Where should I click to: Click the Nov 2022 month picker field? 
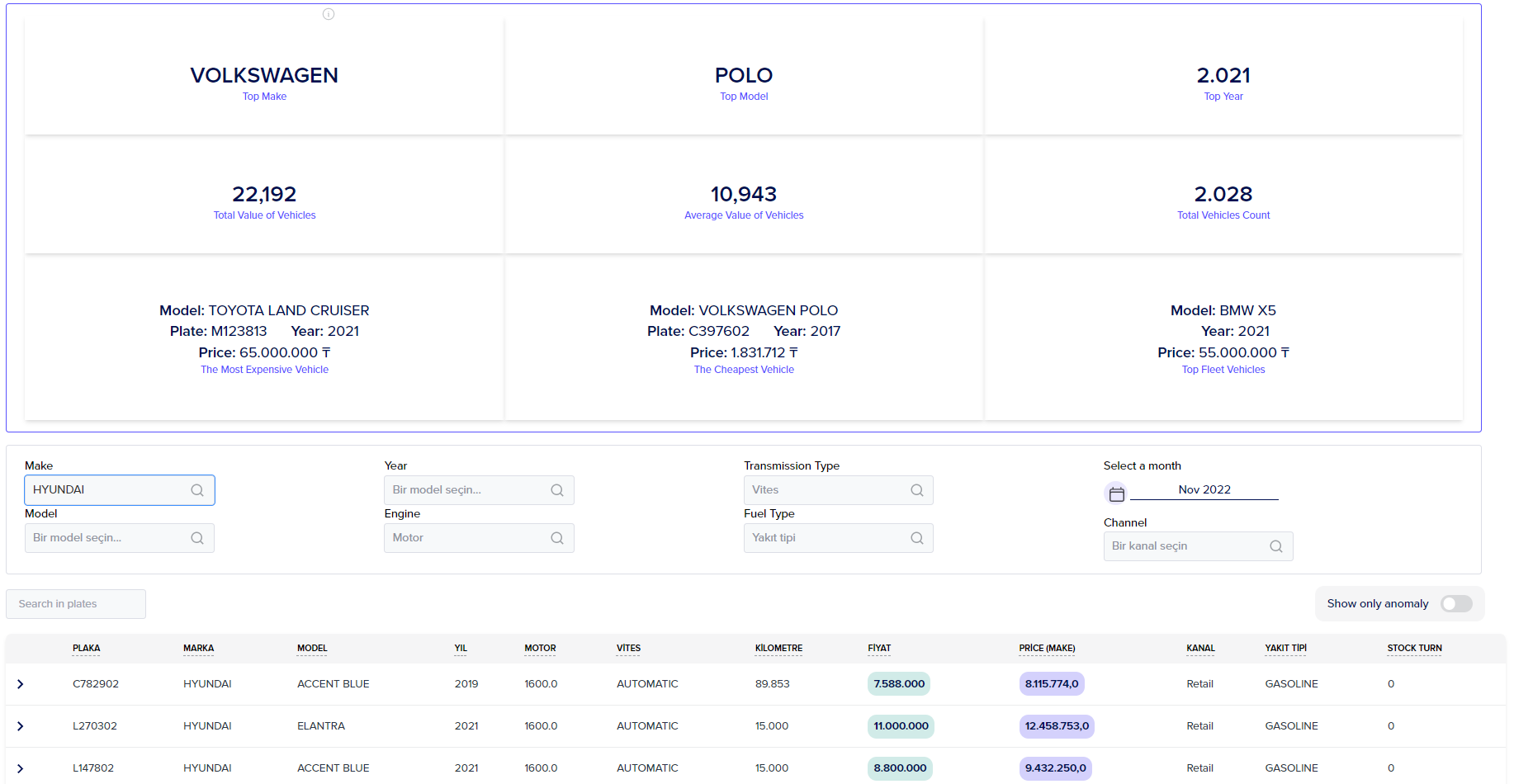tap(1204, 490)
